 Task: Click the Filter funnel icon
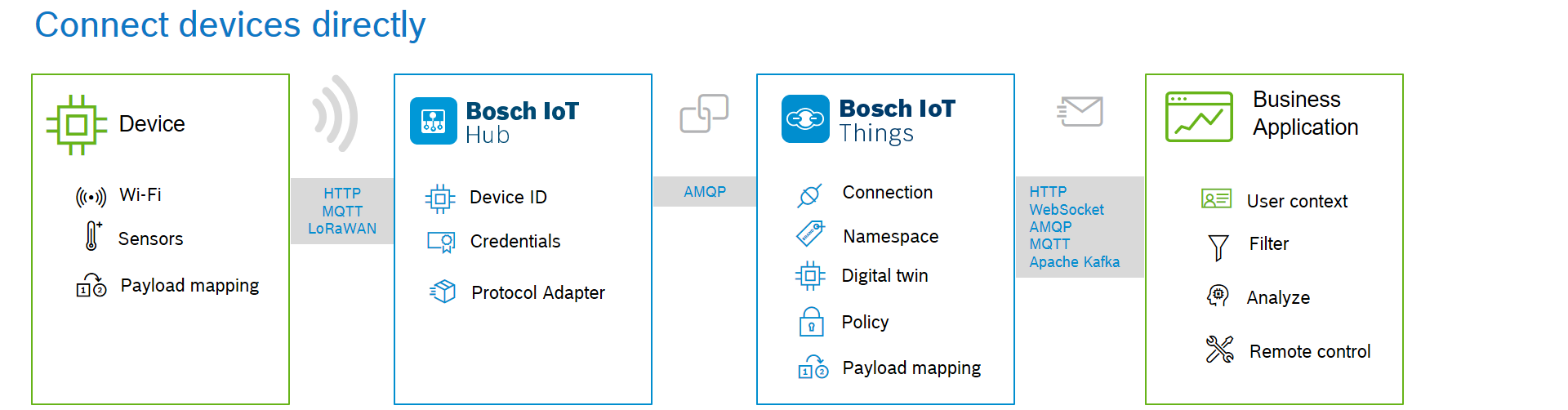pyautogui.click(x=1218, y=247)
